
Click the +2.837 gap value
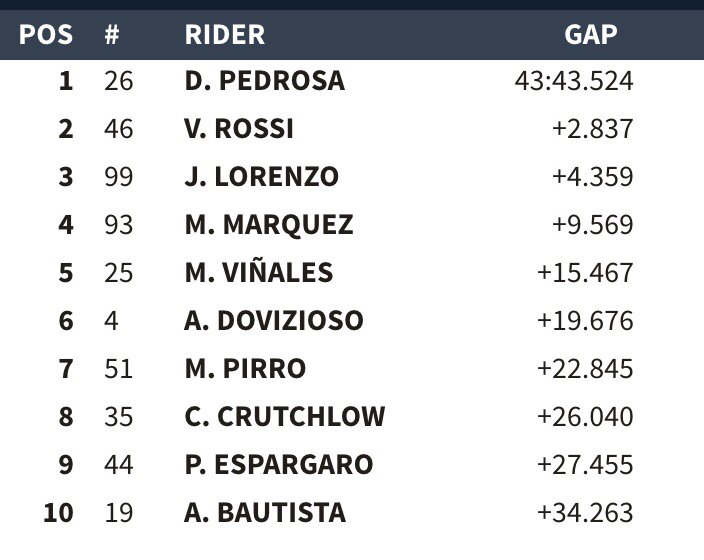click(593, 129)
